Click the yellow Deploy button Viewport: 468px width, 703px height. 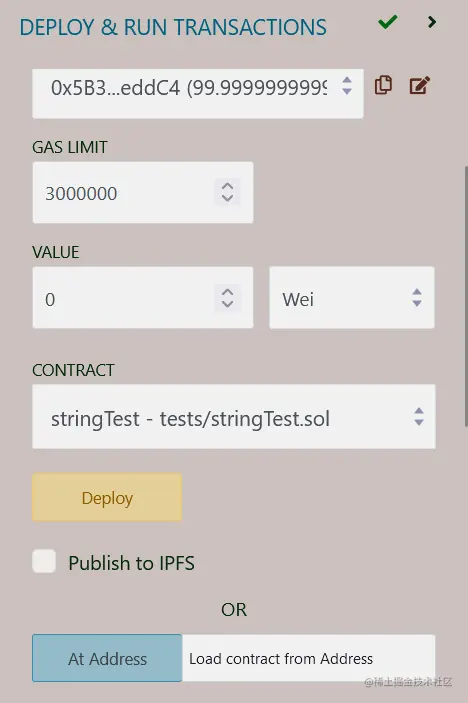pyautogui.click(x=107, y=497)
